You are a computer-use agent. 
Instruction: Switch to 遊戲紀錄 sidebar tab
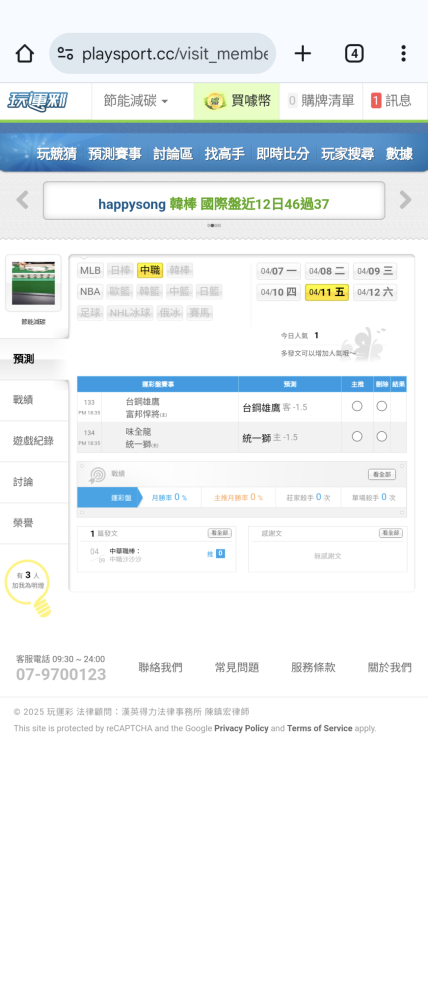[34, 441]
